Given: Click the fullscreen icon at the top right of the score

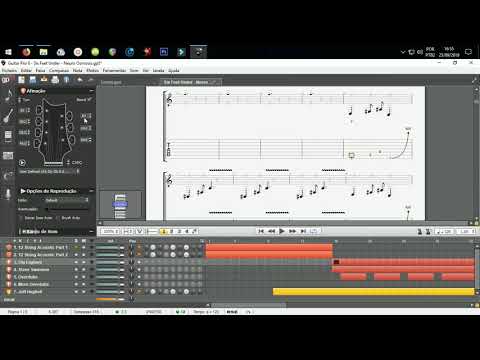Looking at the screenshot, I should 474,80.
